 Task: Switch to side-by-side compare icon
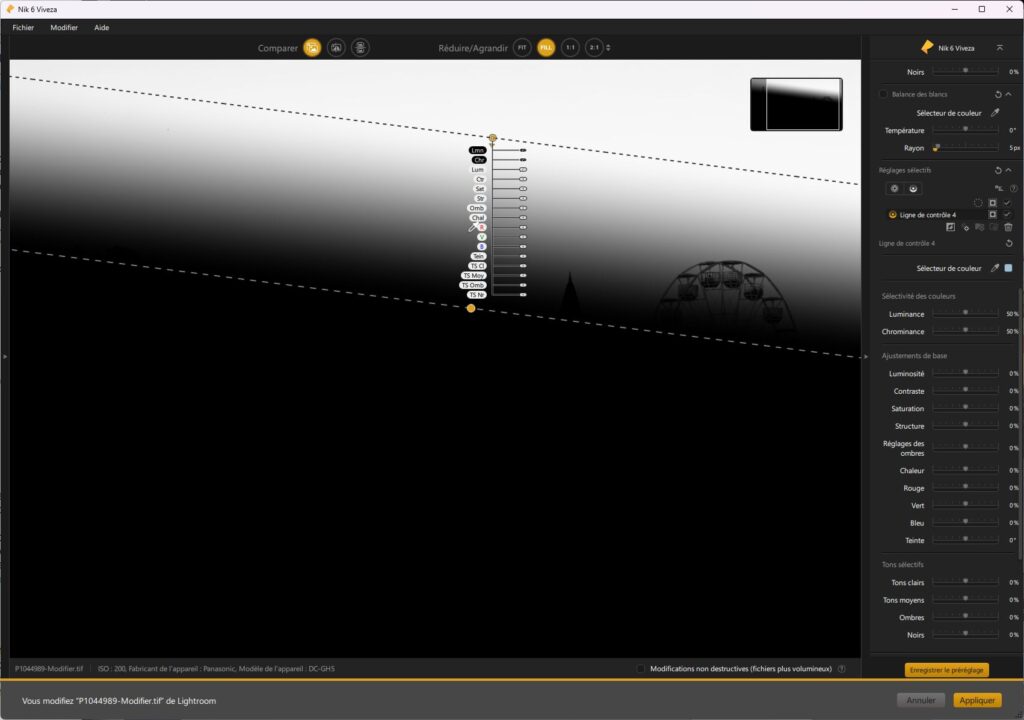click(360, 48)
